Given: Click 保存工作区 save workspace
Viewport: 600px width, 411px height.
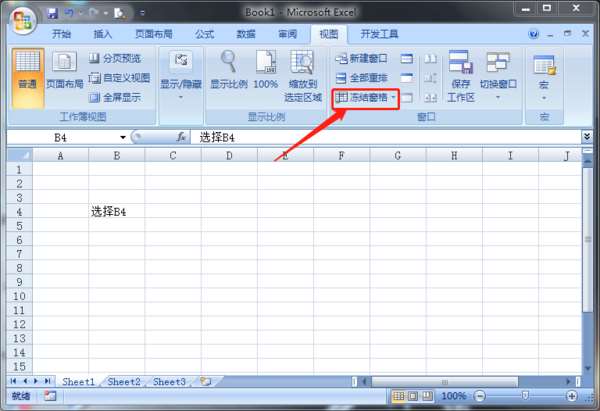Looking at the screenshot, I should tap(461, 76).
